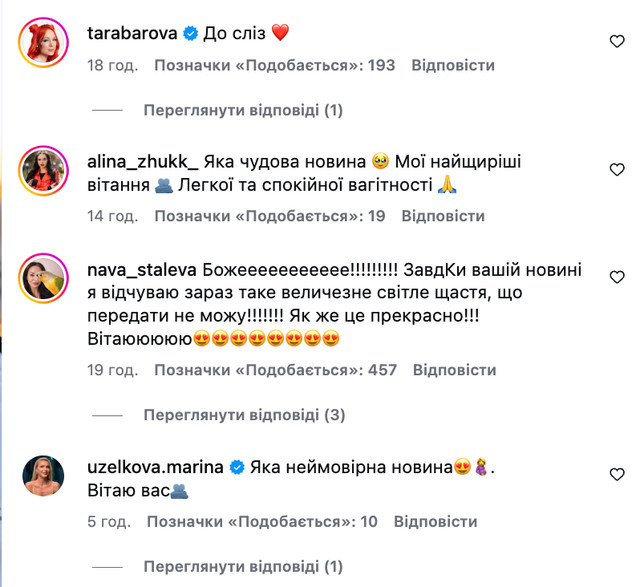The image size is (640, 587).
Task: Expand the single reply under tarabarova's comment
Action: coord(243,110)
